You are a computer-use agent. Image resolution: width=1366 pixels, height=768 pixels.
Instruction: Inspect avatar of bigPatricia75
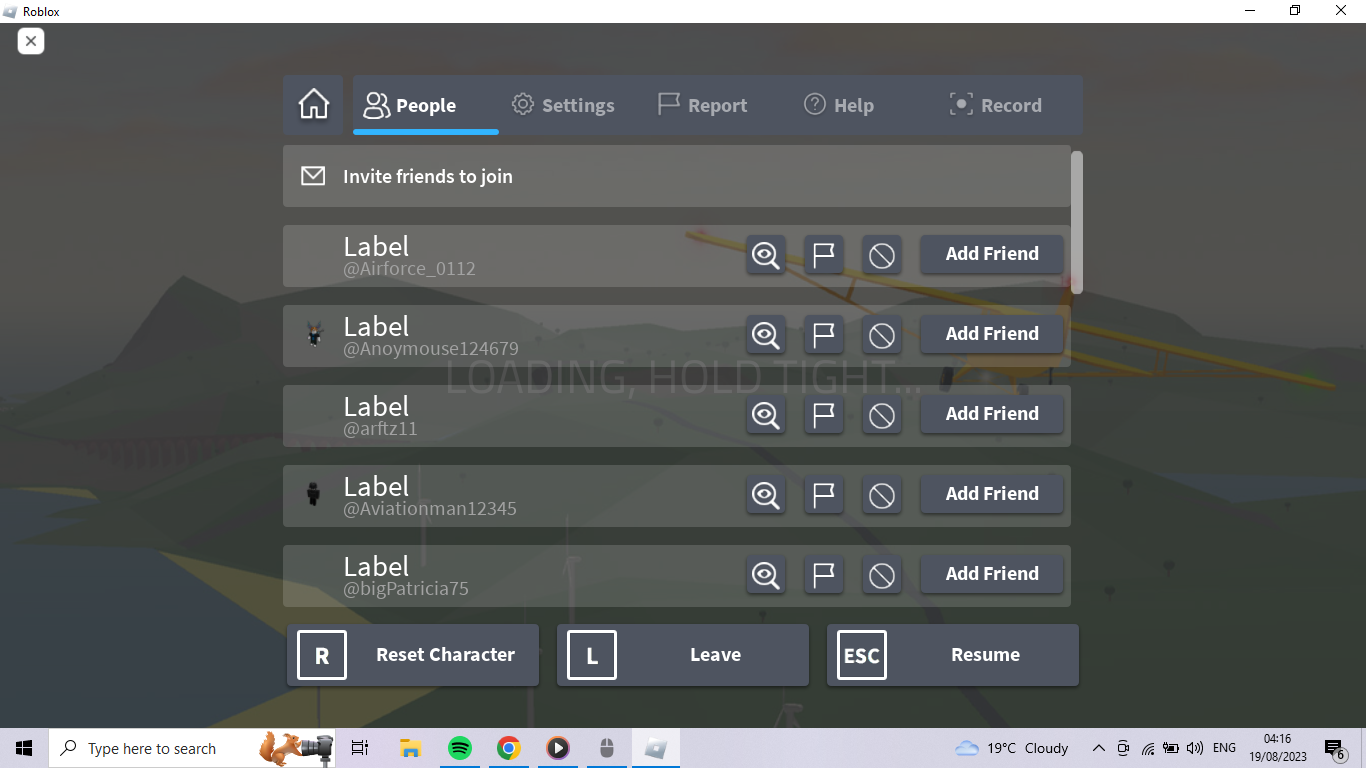click(x=766, y=575)
